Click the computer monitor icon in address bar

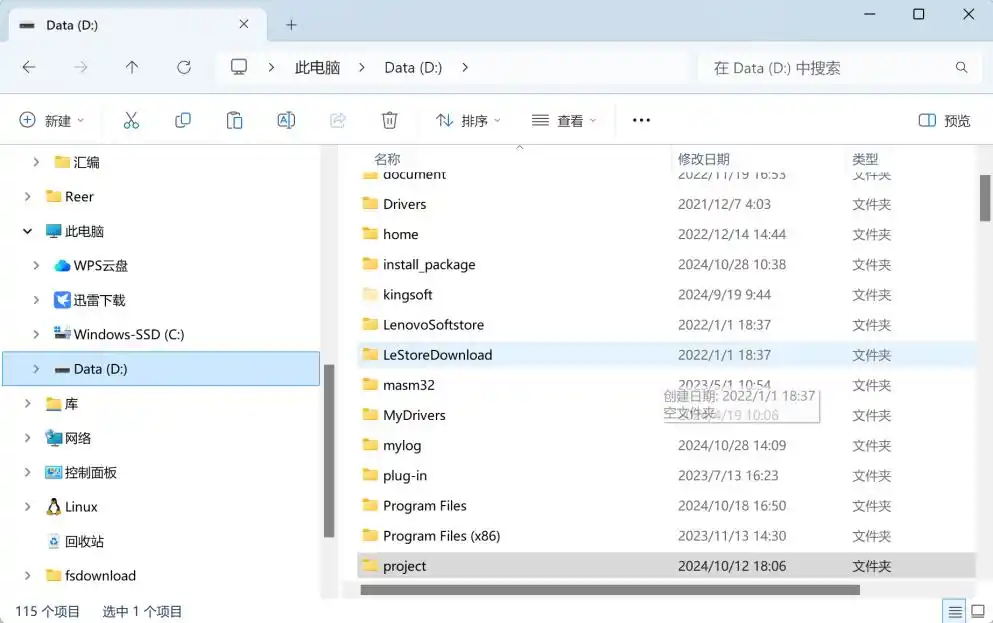[x=239, y=67]
